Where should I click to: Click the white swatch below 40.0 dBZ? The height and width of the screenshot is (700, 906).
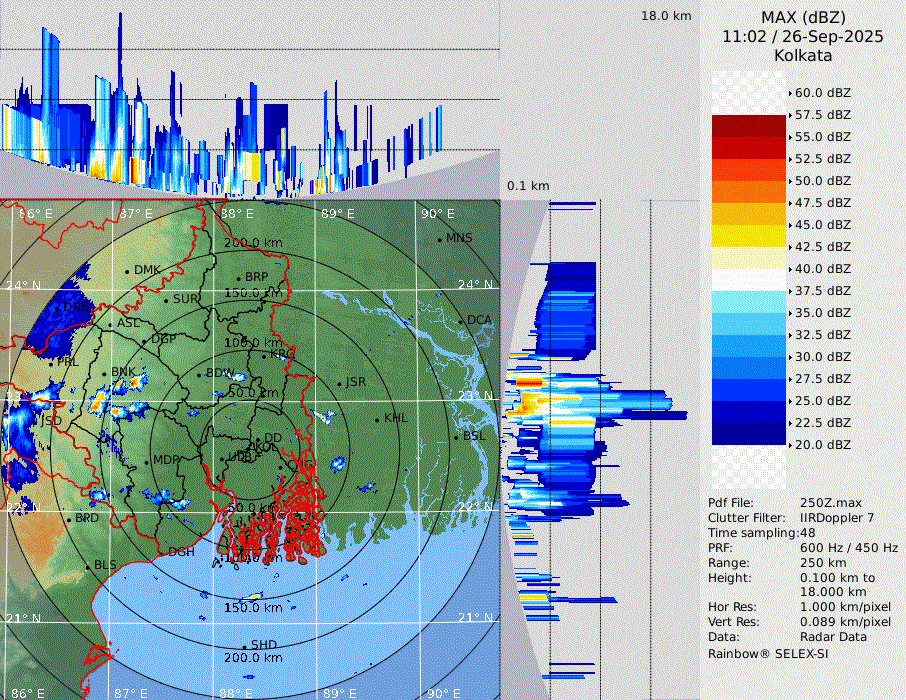(x=748, y=280)
